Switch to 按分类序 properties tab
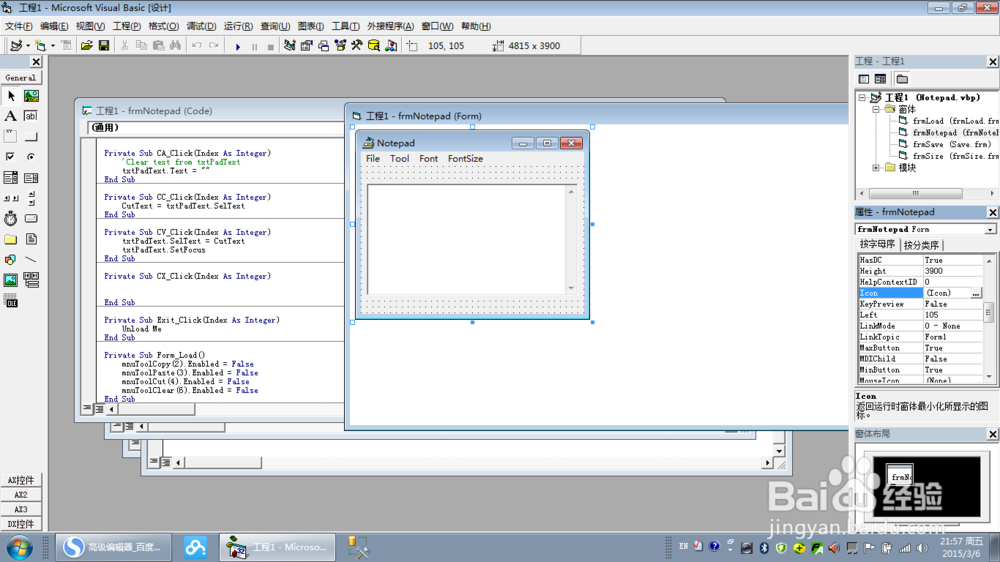The image size is (1000, 562). coord(921,245)
